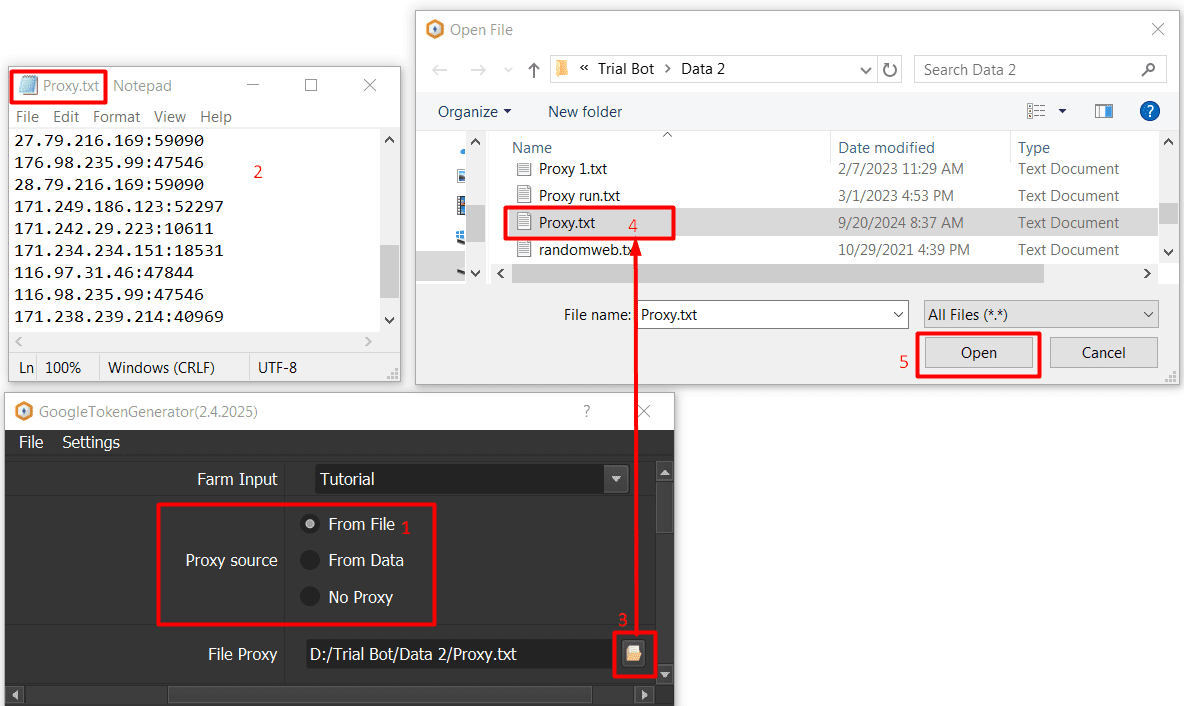Click line 27.79.216.169:59090 in Notepad
Image resolution: width=1184 pixels, height=706 pixels.
click(109, 140)
